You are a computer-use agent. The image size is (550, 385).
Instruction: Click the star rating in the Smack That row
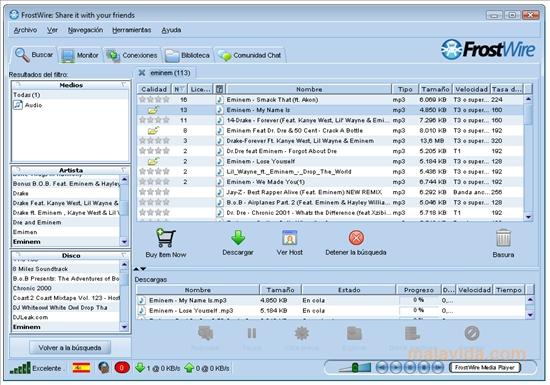[x=154, y=100]
